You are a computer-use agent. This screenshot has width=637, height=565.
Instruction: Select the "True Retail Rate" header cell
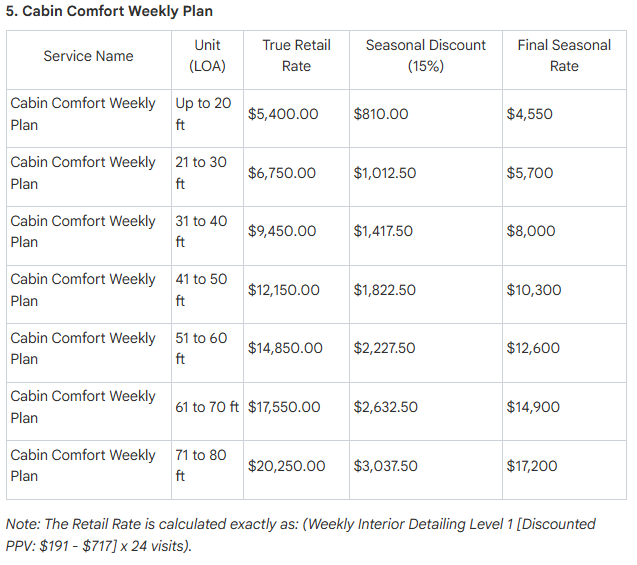coord(296,56)
